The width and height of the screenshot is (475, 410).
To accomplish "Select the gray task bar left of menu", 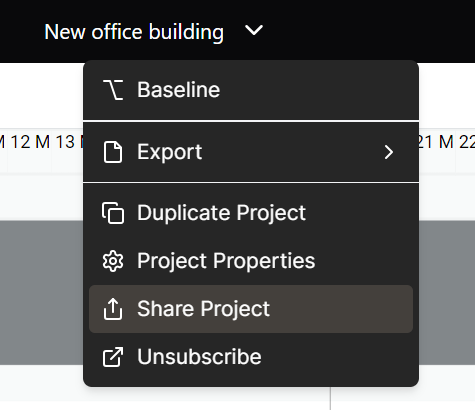I will pyautogui.click(x=41, y=292).
